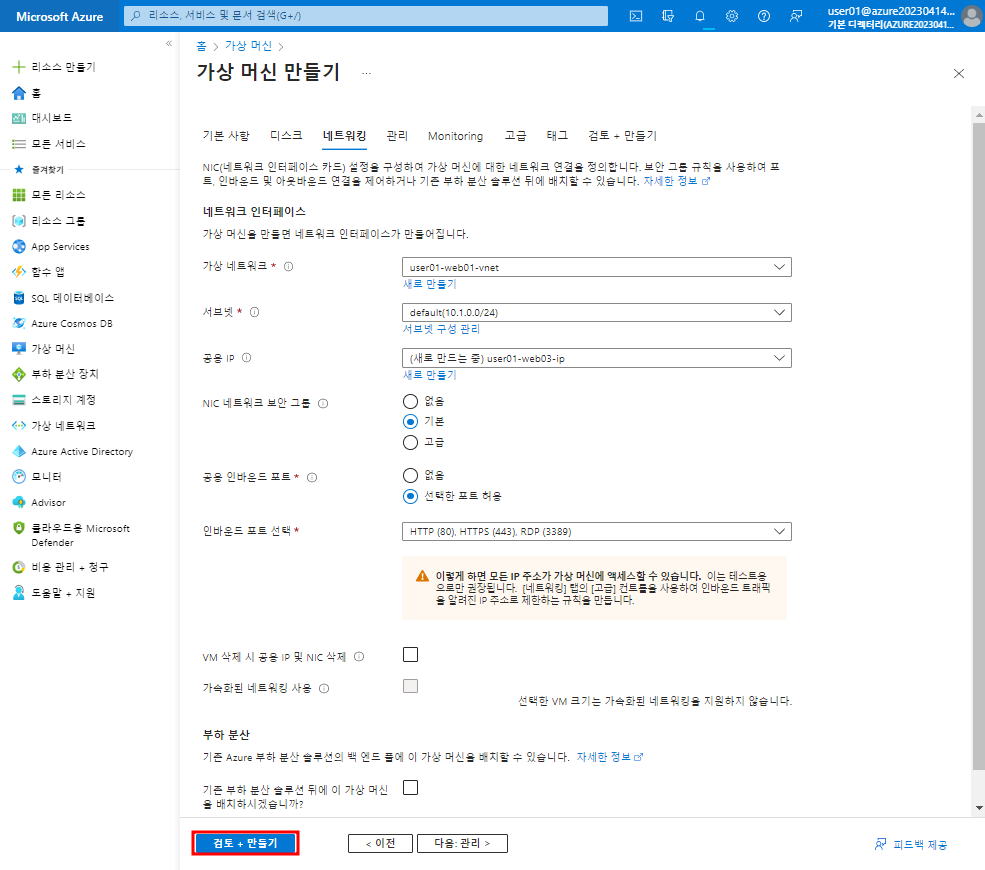Screen dimensions: 985x870
Task: Click the user account avatar
Action: click(x=971, y=16)
